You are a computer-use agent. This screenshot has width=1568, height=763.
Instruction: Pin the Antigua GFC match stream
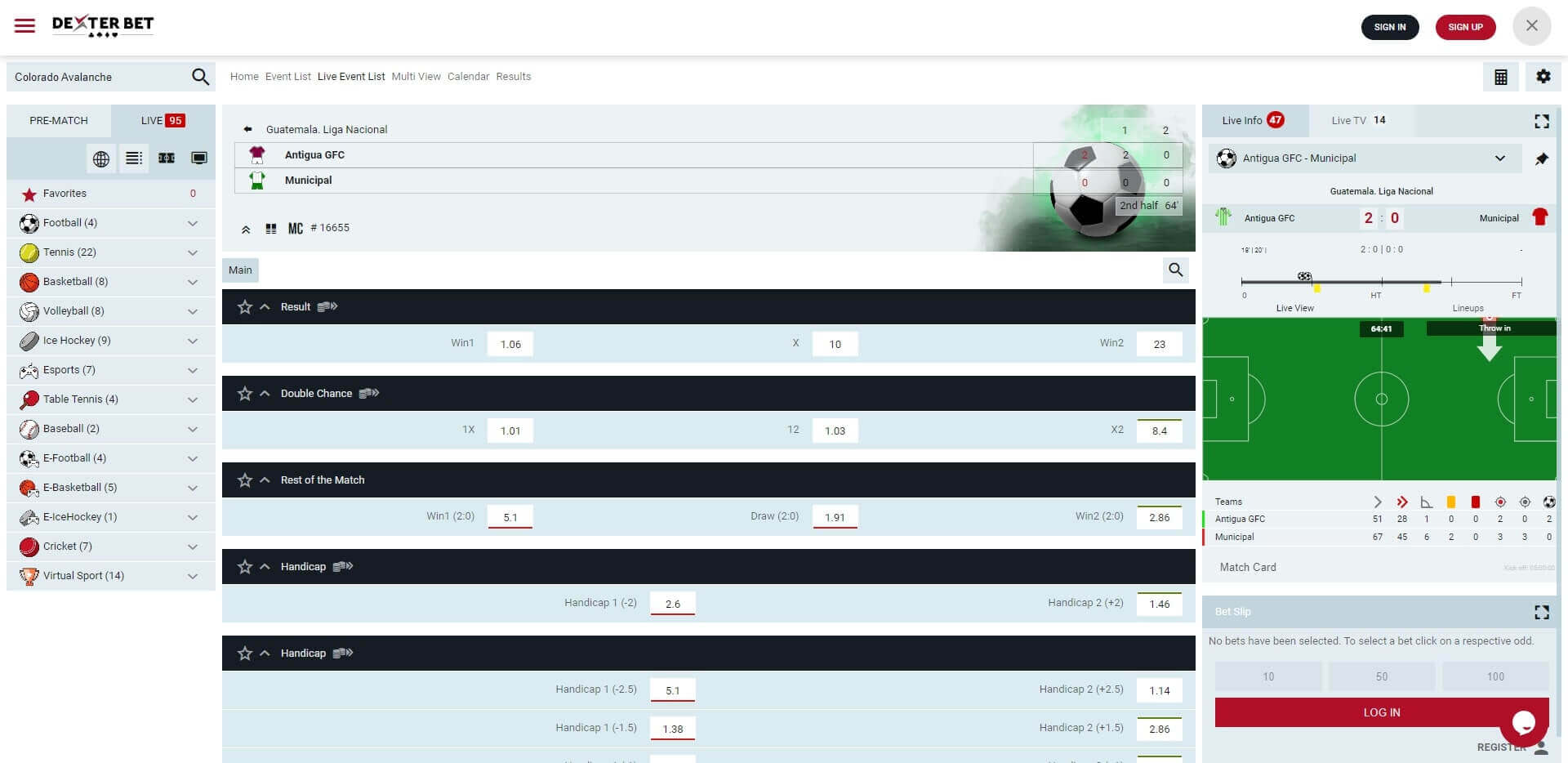tap(1541, 158)
